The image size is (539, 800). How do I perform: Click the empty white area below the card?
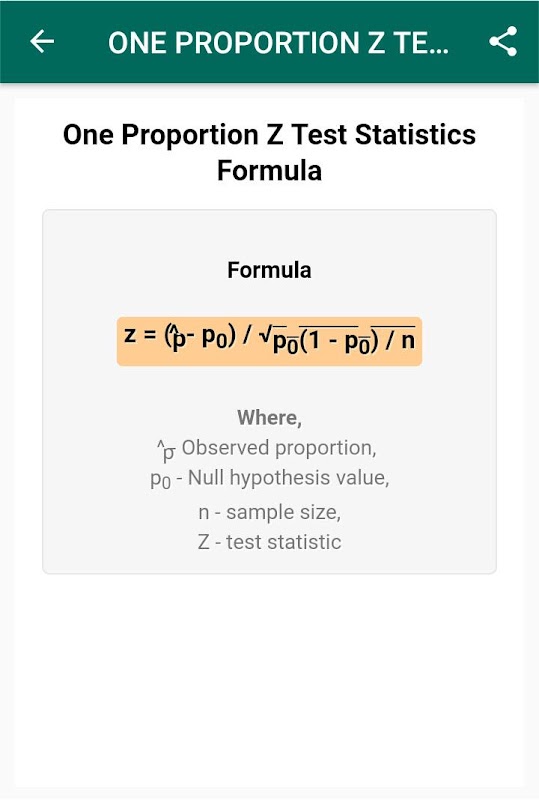pos(270,679)
